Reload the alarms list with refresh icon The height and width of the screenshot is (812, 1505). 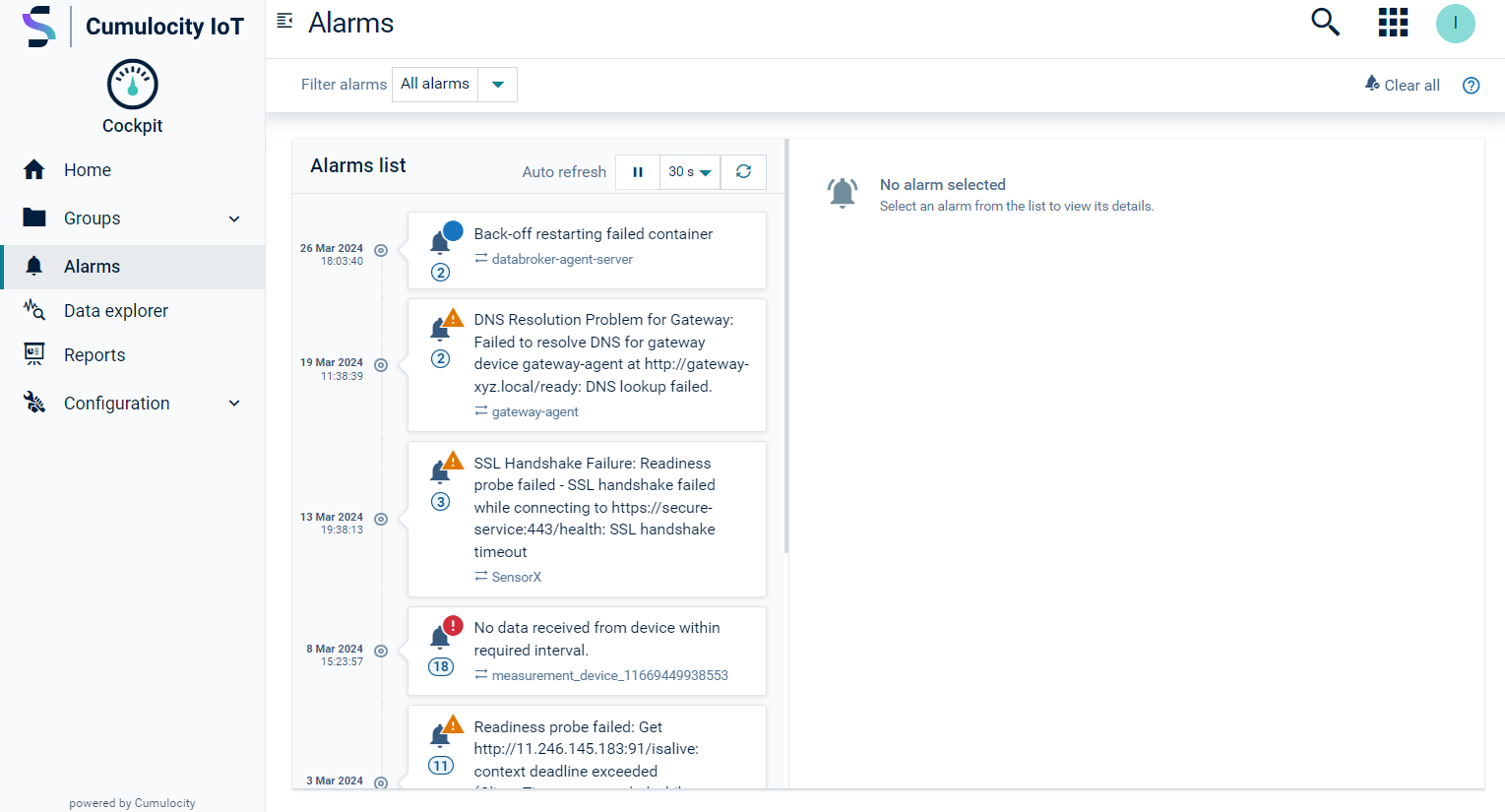tap(743, 171)
